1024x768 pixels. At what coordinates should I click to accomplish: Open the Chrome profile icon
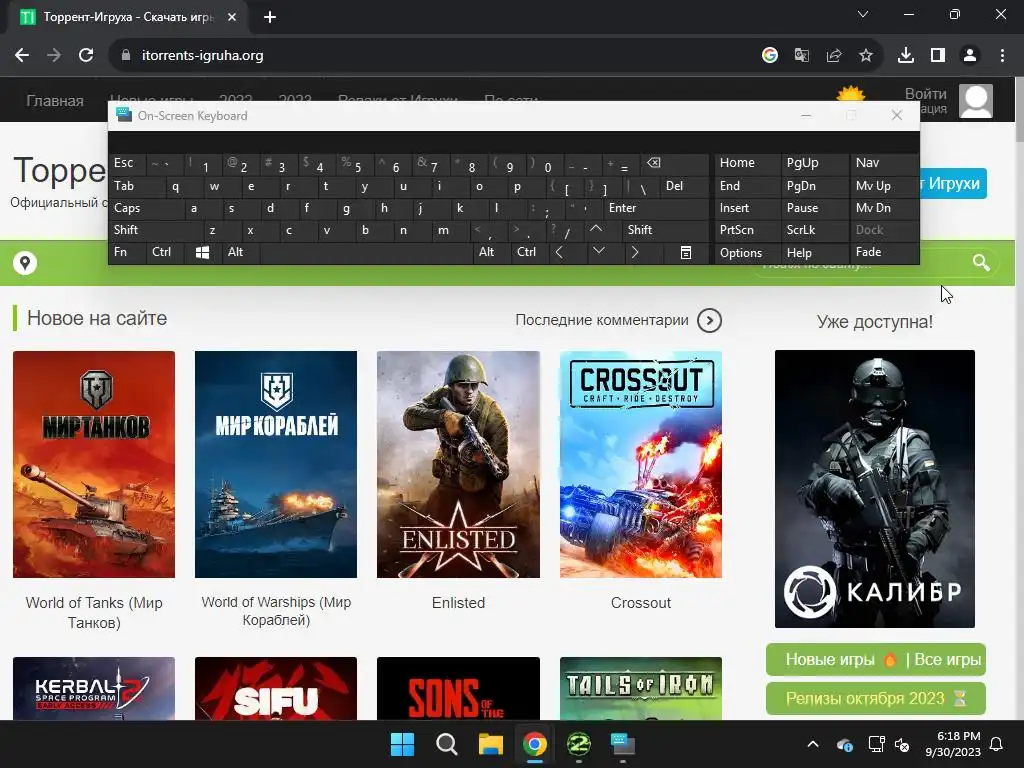coord(970,56)
